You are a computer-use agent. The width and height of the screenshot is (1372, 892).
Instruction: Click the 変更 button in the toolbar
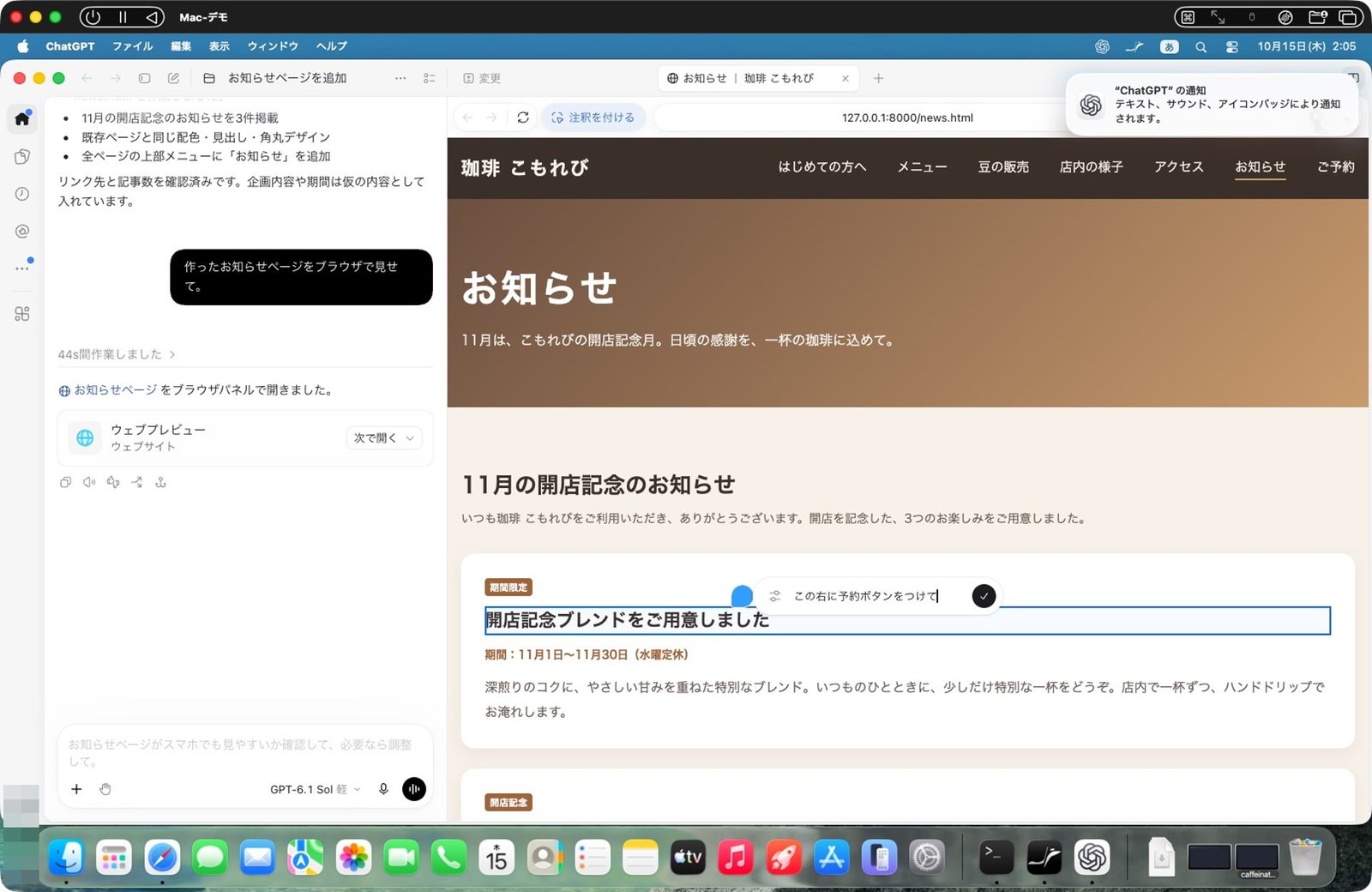click(x=482, y=78)
